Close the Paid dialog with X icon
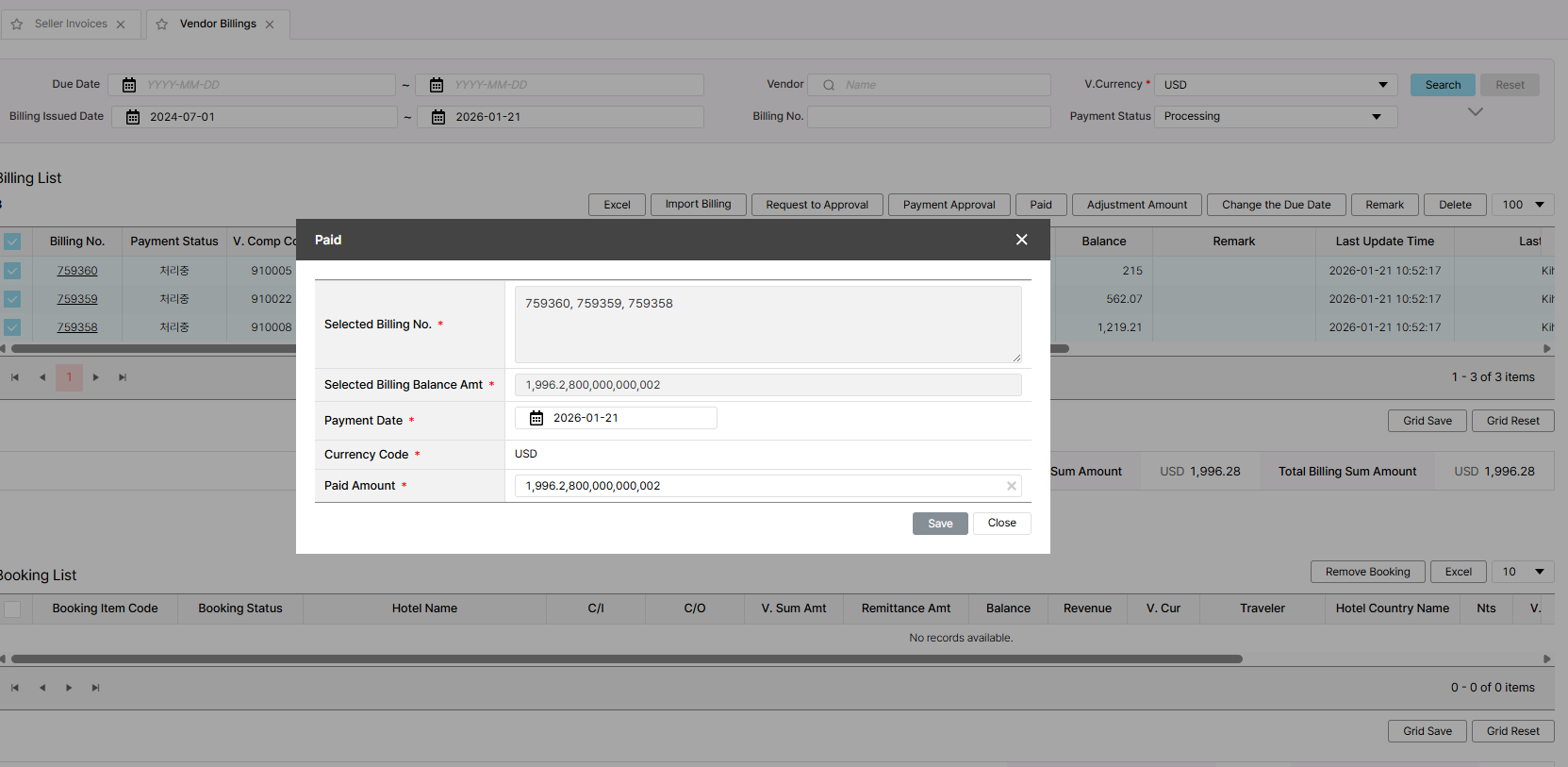This screenshot has width=1568, height=767. [x=1021, y=240]
